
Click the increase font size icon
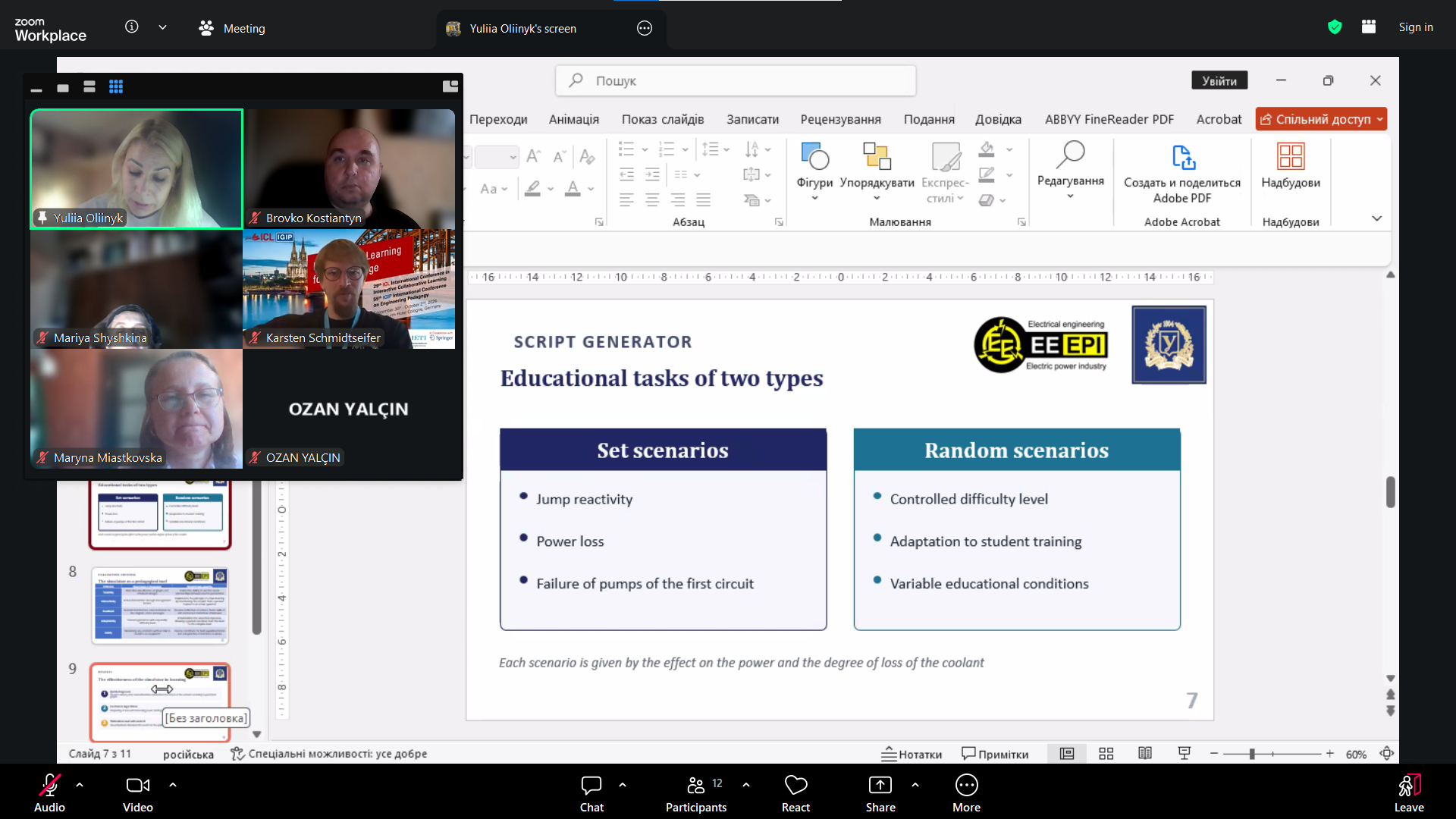click(534, 156)
